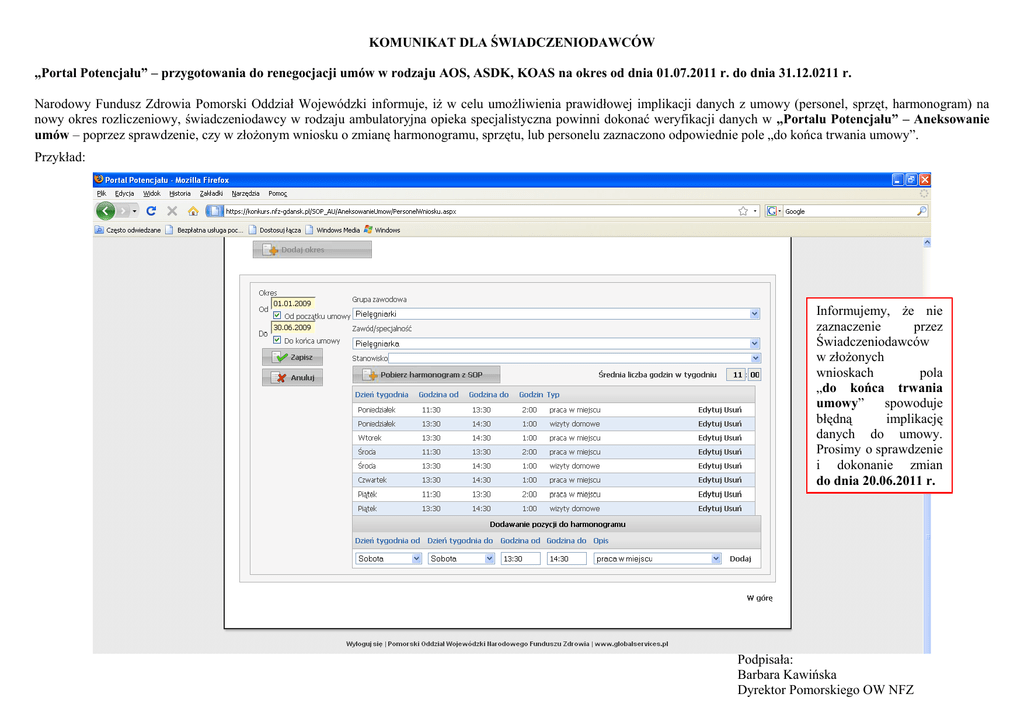This screenshot has height=725, width=1024.
Task: Click the stop loading X icon
Action: tap(172, 211)
